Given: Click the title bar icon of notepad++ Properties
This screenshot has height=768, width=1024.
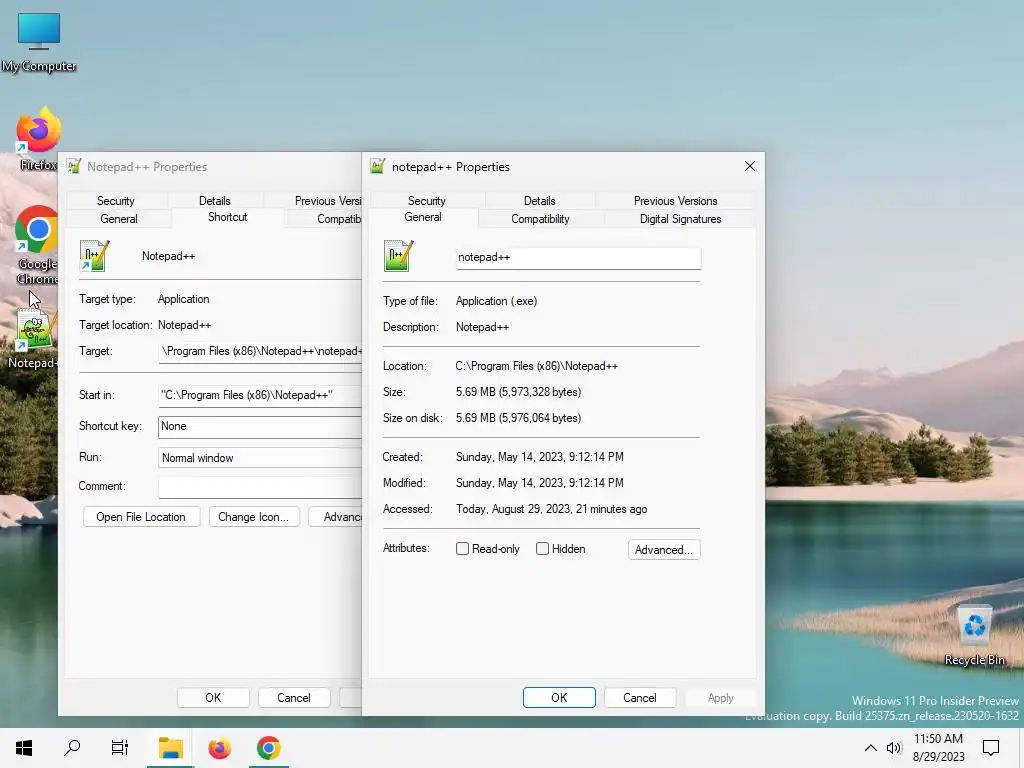Looking at the screenshot, I should click(377, 167).
